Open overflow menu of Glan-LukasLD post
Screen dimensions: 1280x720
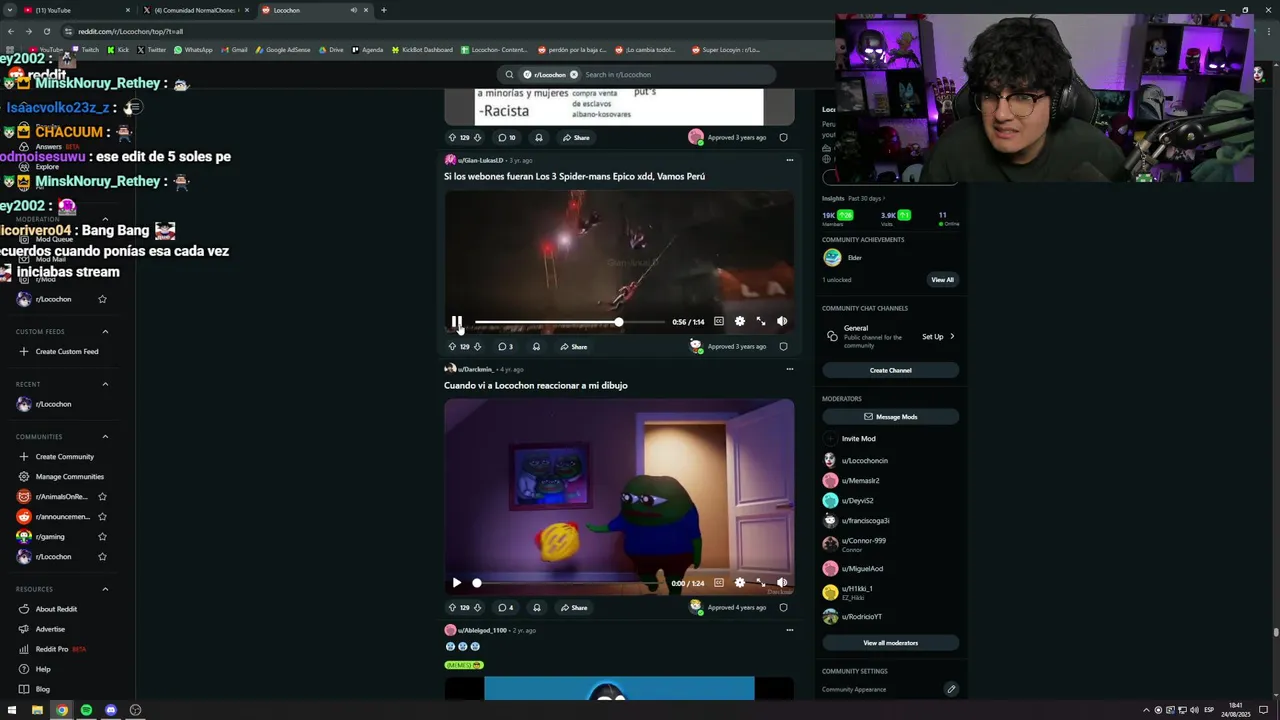click(x=789, y=160)
